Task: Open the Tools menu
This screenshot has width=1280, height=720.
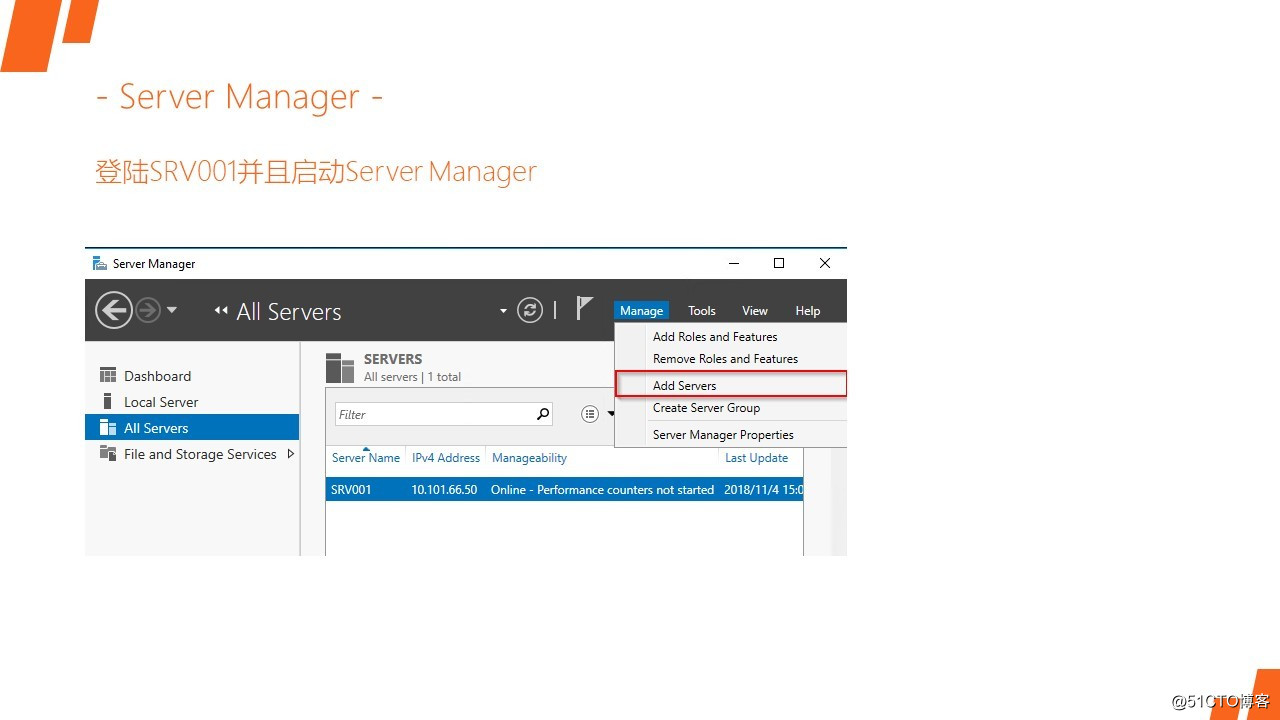Action: click(702, 311)
